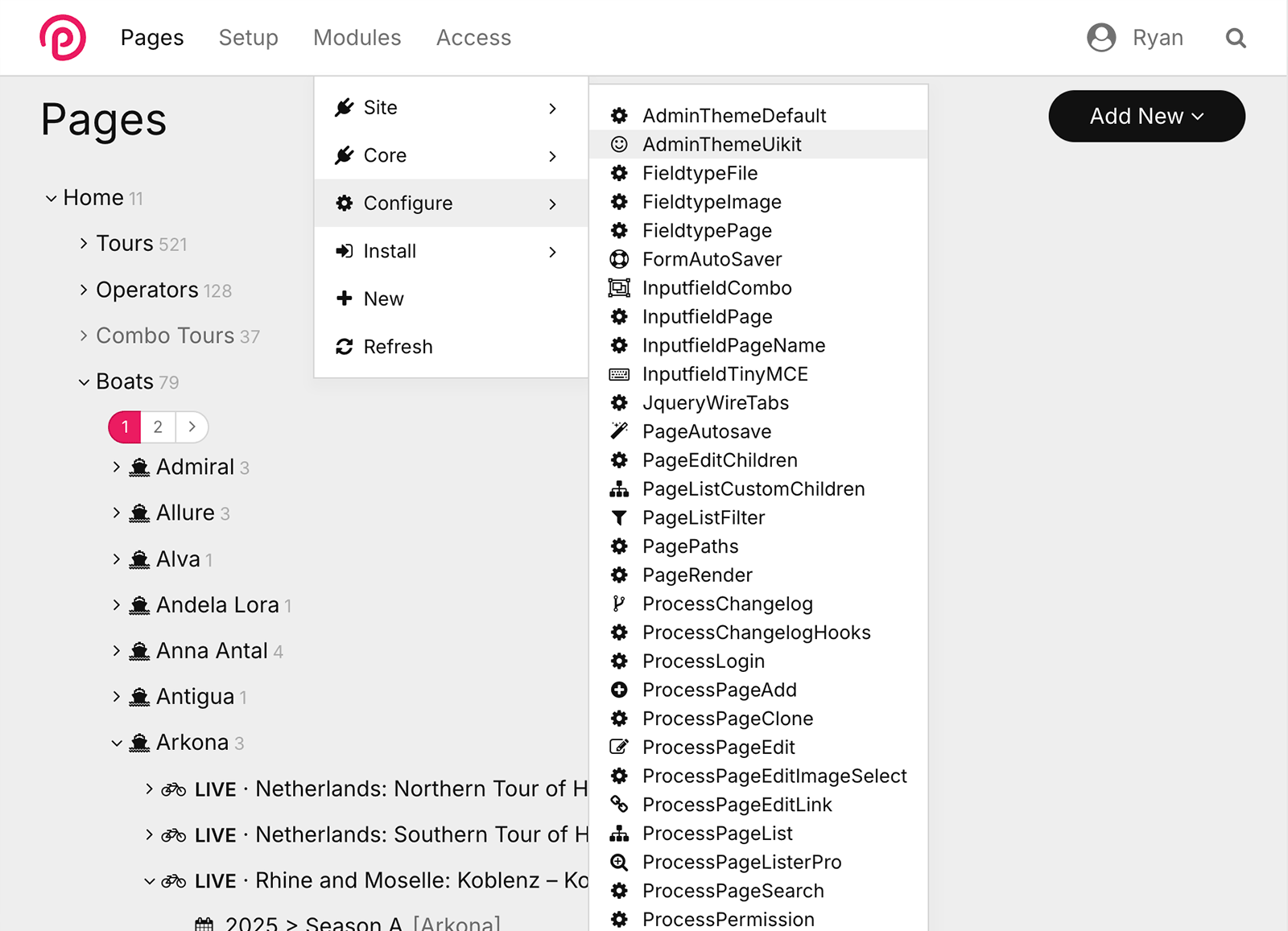Click the ProcessWire logo icon
1288x931 pixels.
[63, 38]
